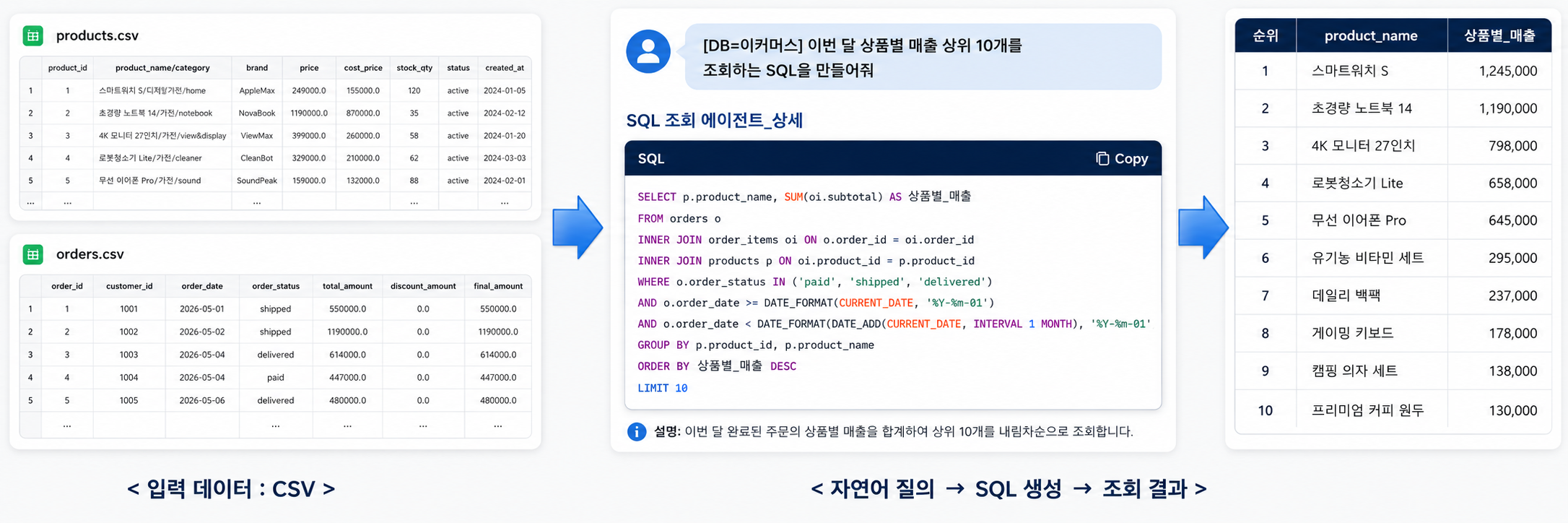Click the SQL 조회 에이전트_상세 heading
The width and height of the screenshot is (1568, 523).
(714, 120)
